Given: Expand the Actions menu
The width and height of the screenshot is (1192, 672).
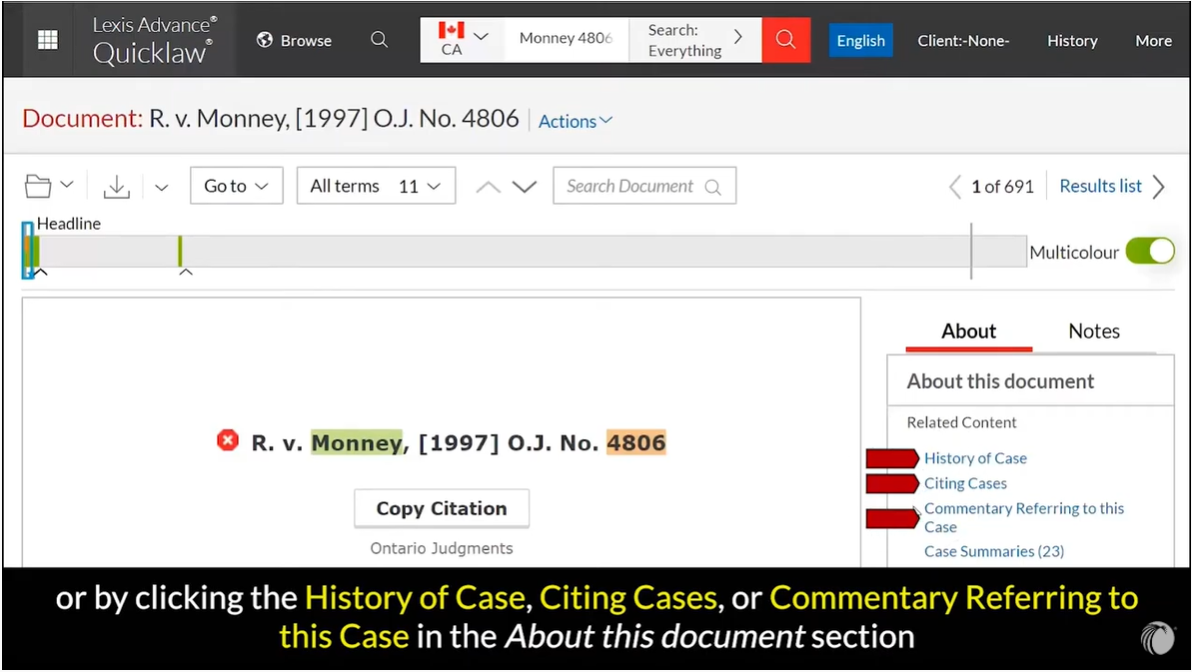Looking at the screenshot, I should click(x=575, y=121).
